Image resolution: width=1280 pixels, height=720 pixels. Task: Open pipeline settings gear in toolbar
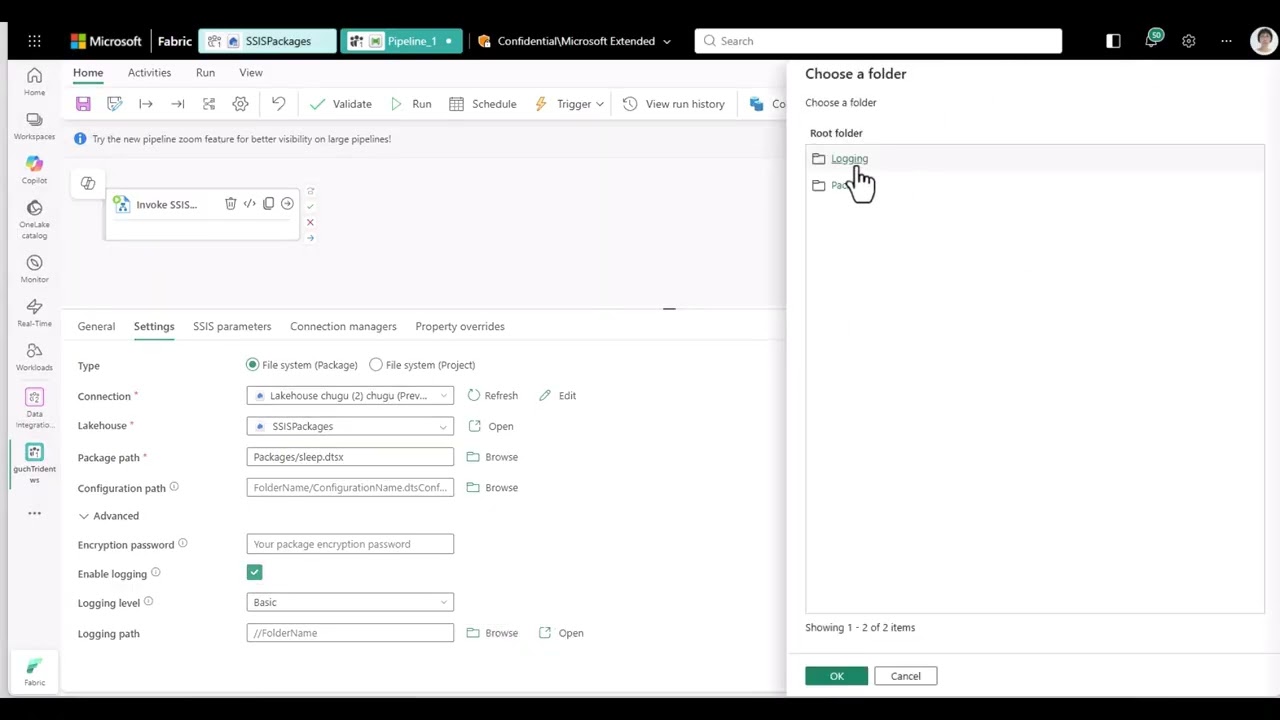(x=240, y=104)
